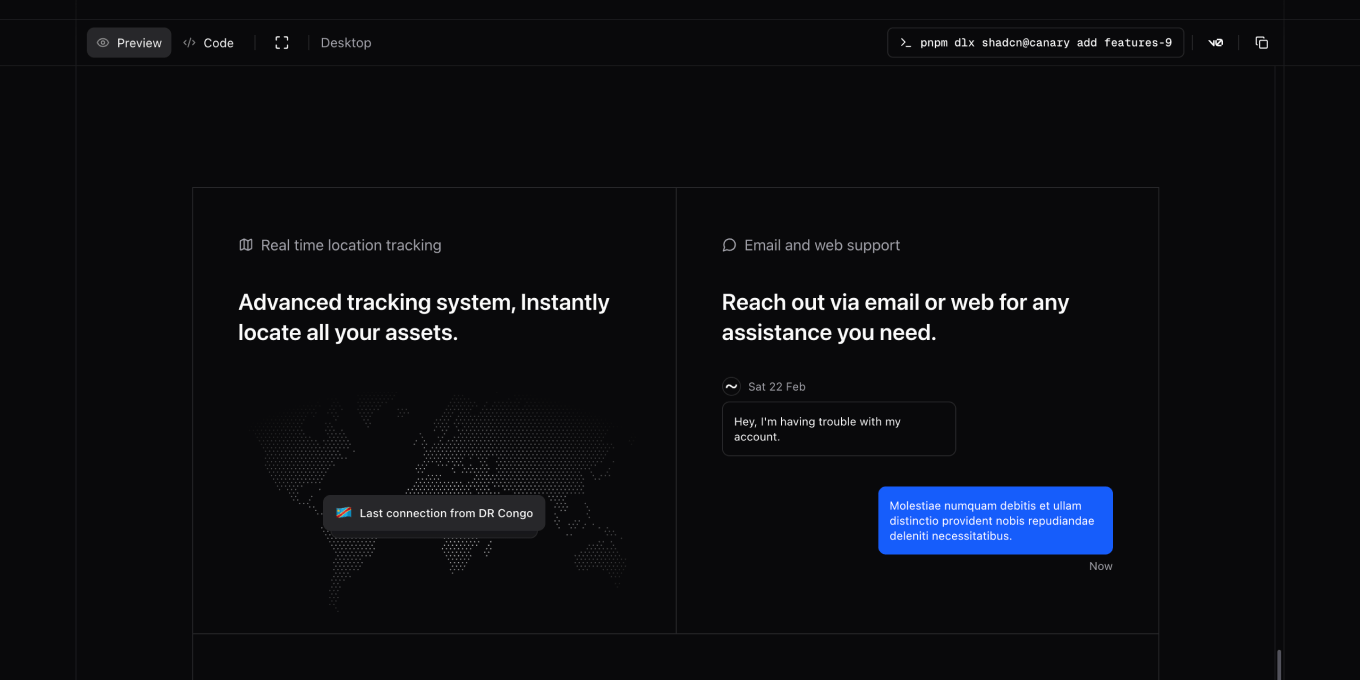Click the 'Advanced tracking system' heading

point(423,317)
